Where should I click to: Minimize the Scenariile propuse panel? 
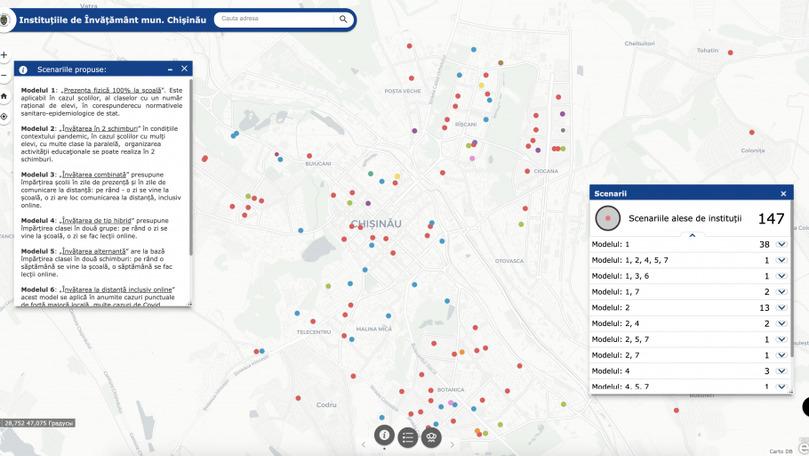coord(170,70)
